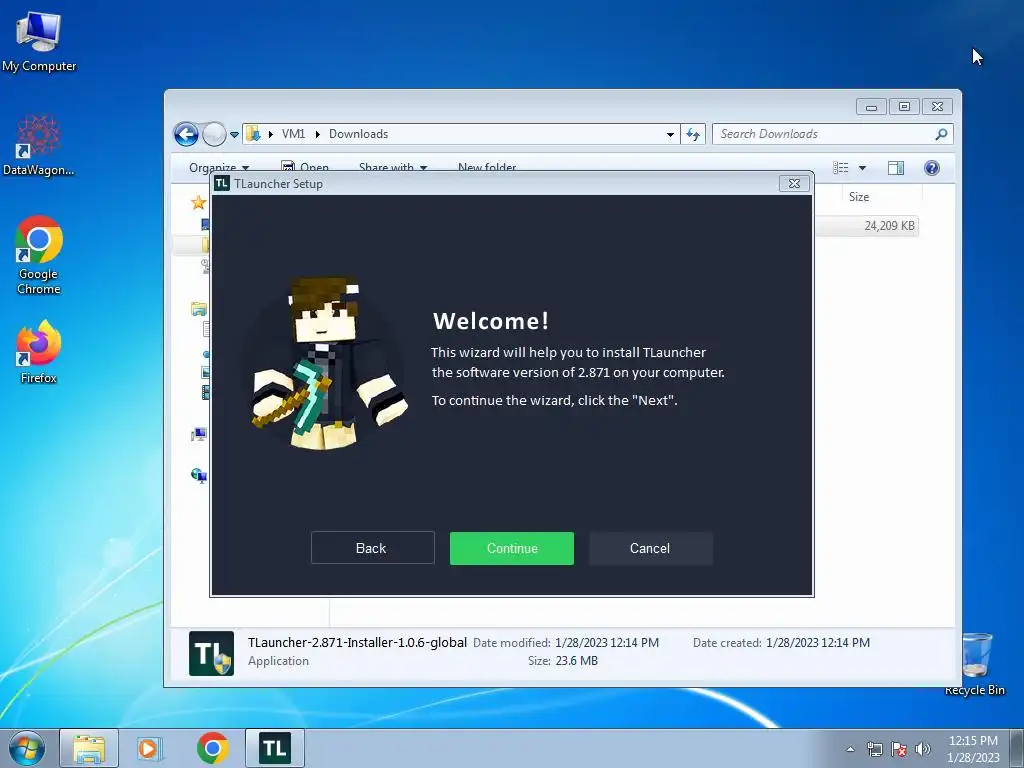Open the Windows Start menu

pyautogui.click(x=26, y=748)
